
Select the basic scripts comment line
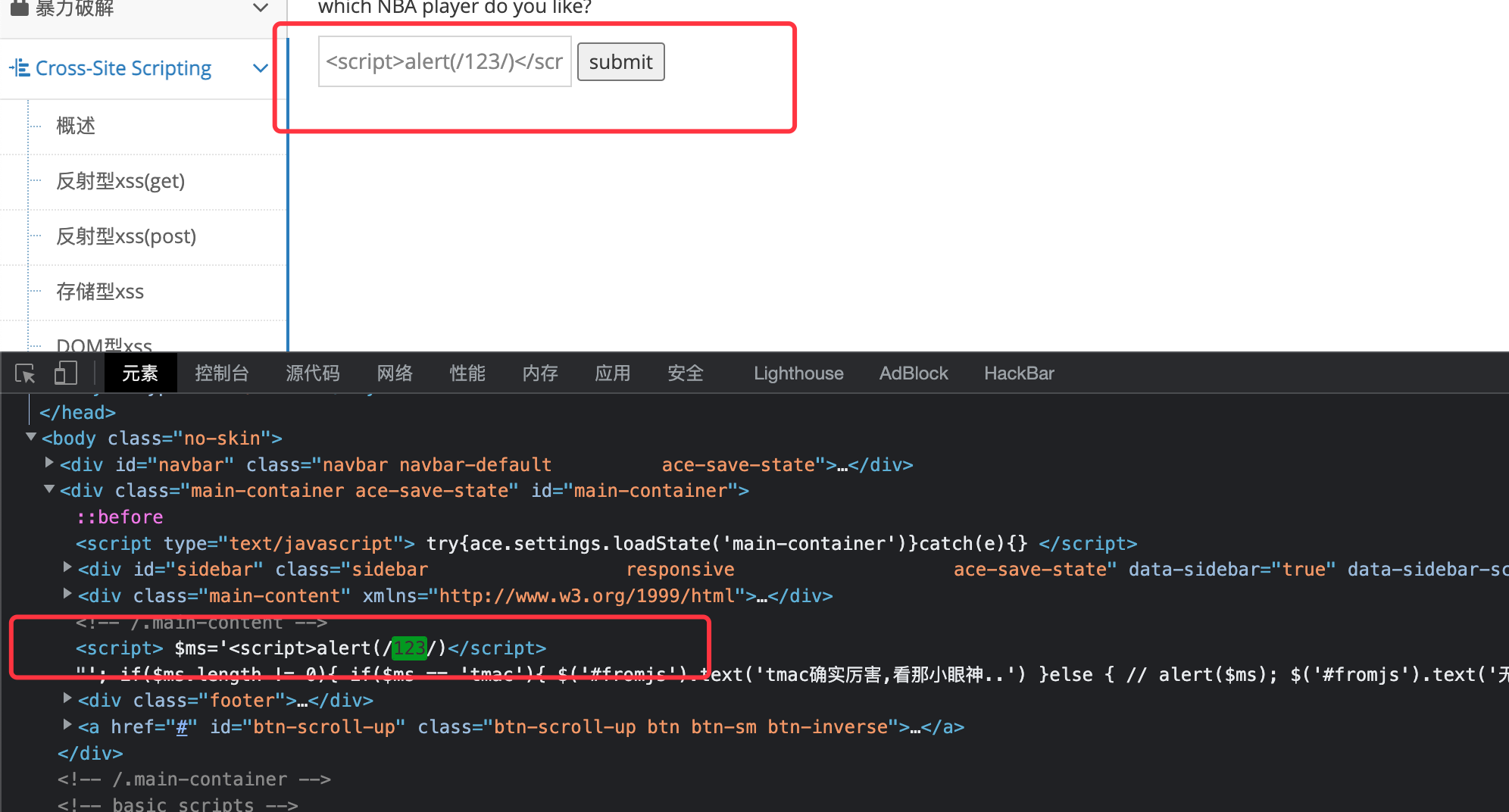178,804
